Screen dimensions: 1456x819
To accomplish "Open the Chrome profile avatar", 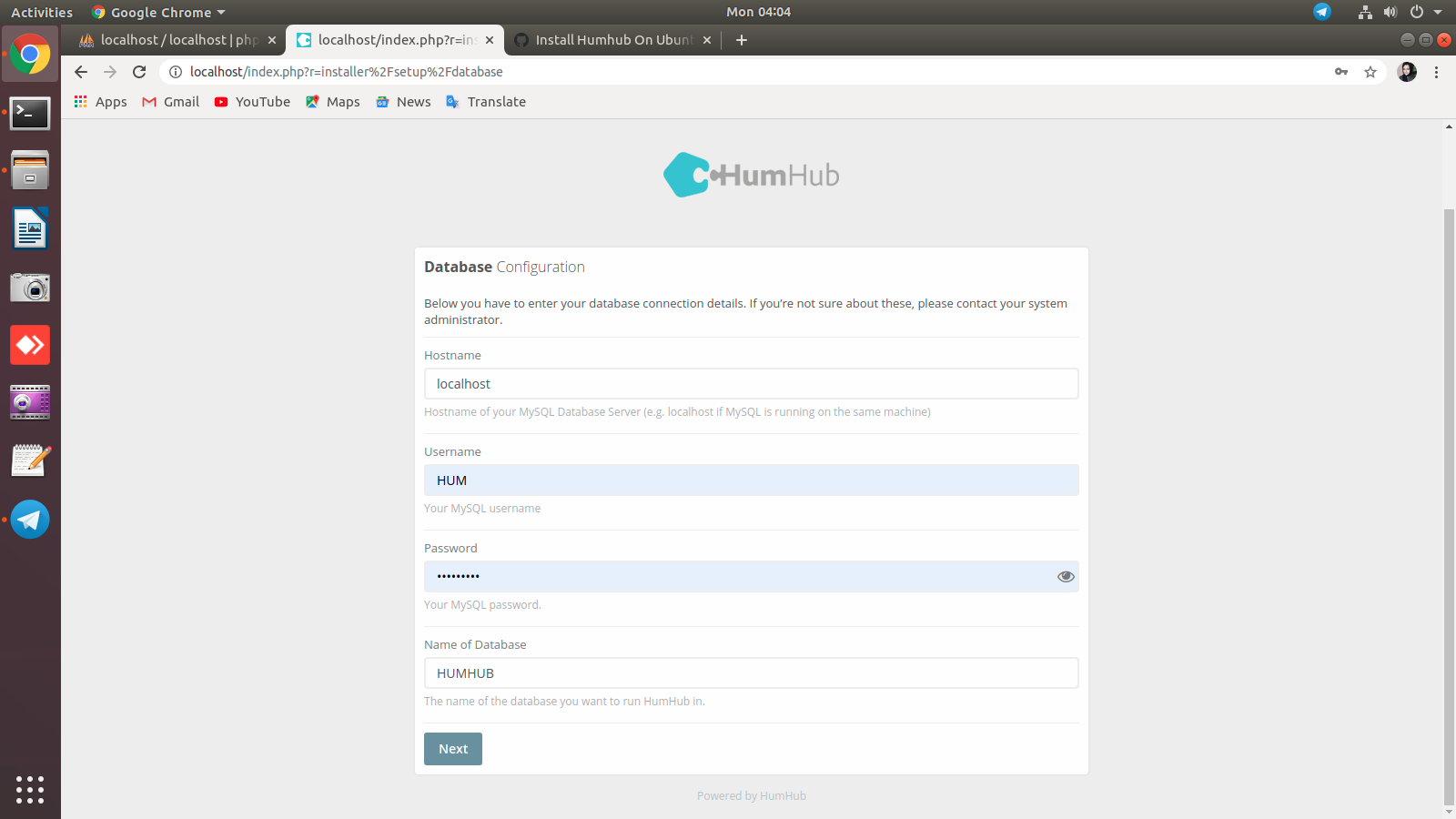I will (x=1407, y=72).
